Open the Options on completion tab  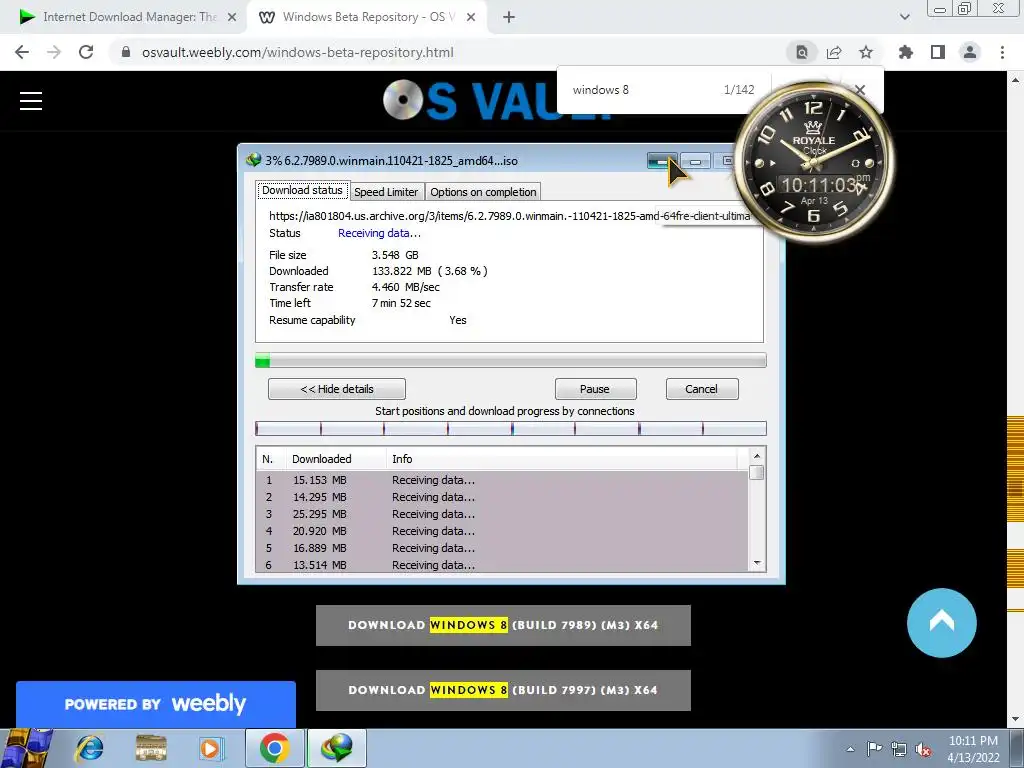[483, 192]
